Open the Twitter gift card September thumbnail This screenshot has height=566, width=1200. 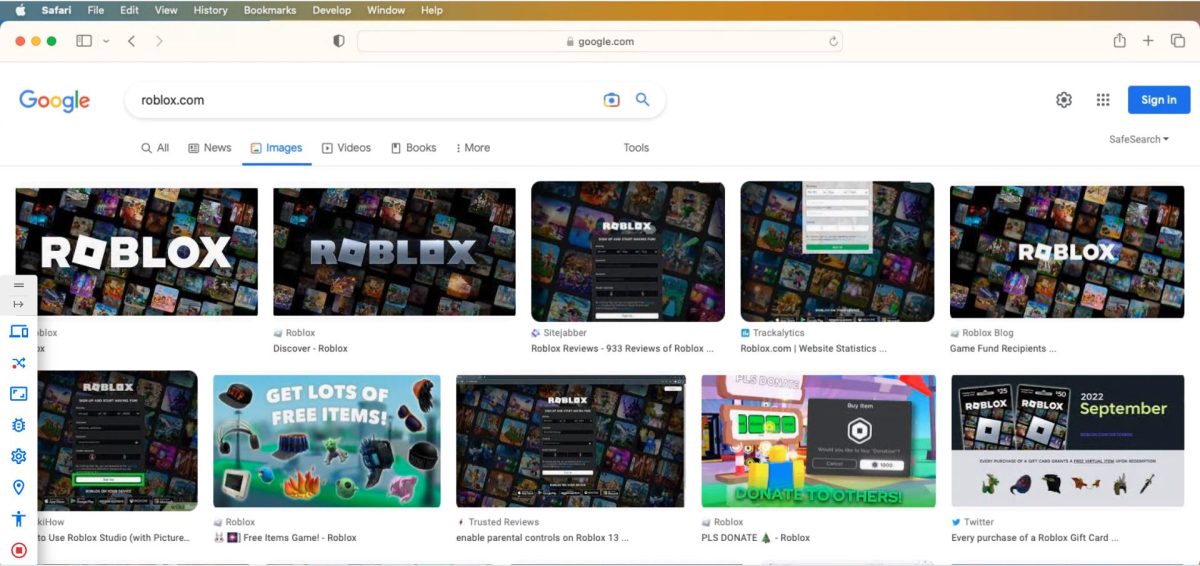pyautogui.click(x=1067, y=441)
